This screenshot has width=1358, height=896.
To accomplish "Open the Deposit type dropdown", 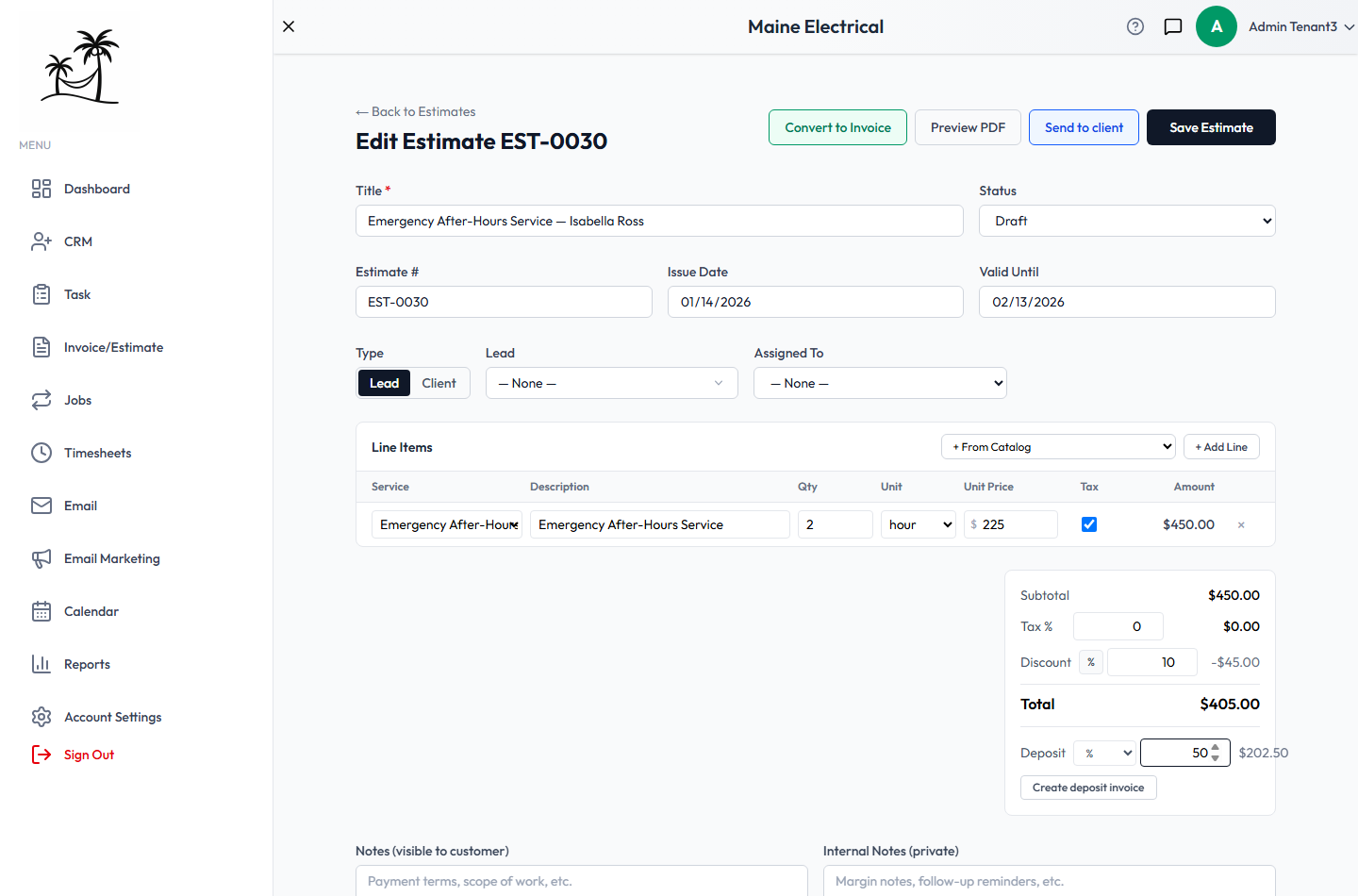I will (1105, 753).
